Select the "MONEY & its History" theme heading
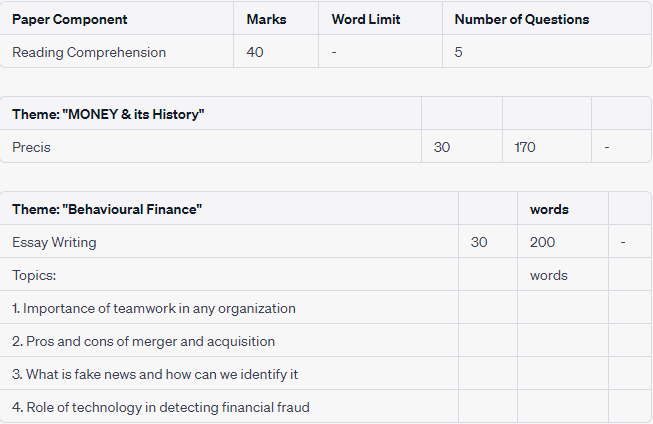653x424 pixels. click(x=108, y=114)
